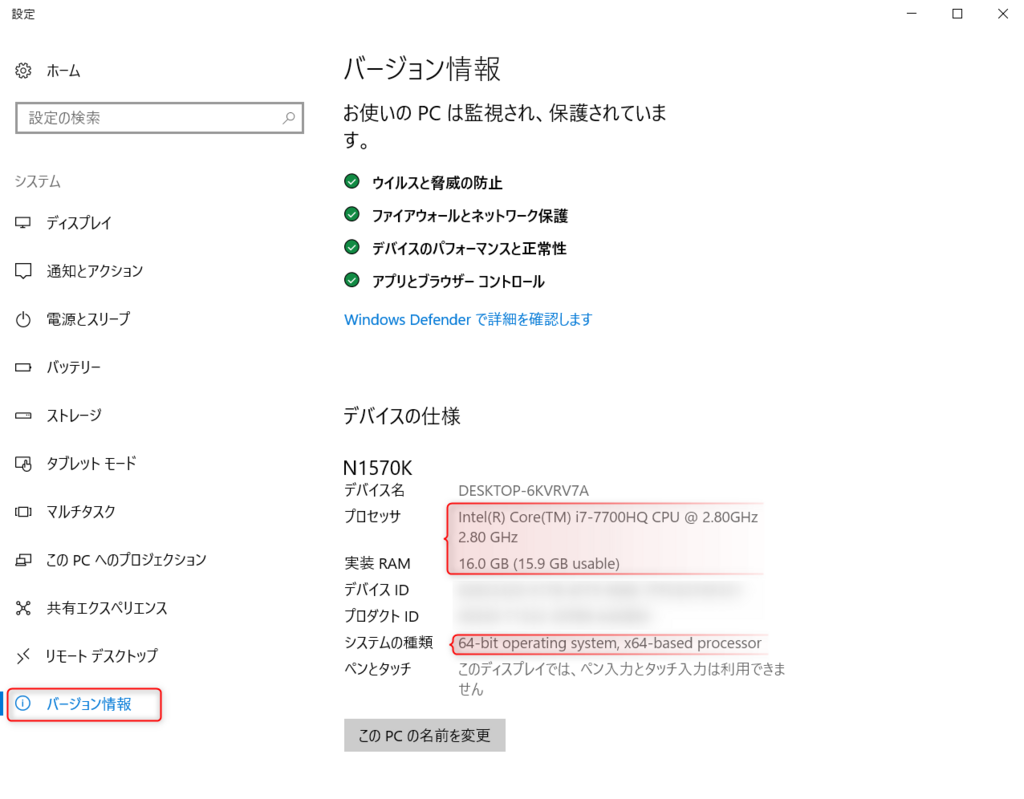Screen dimensions: 1024x799
Task: Click the N1570K model name
Action: point(377,468)
